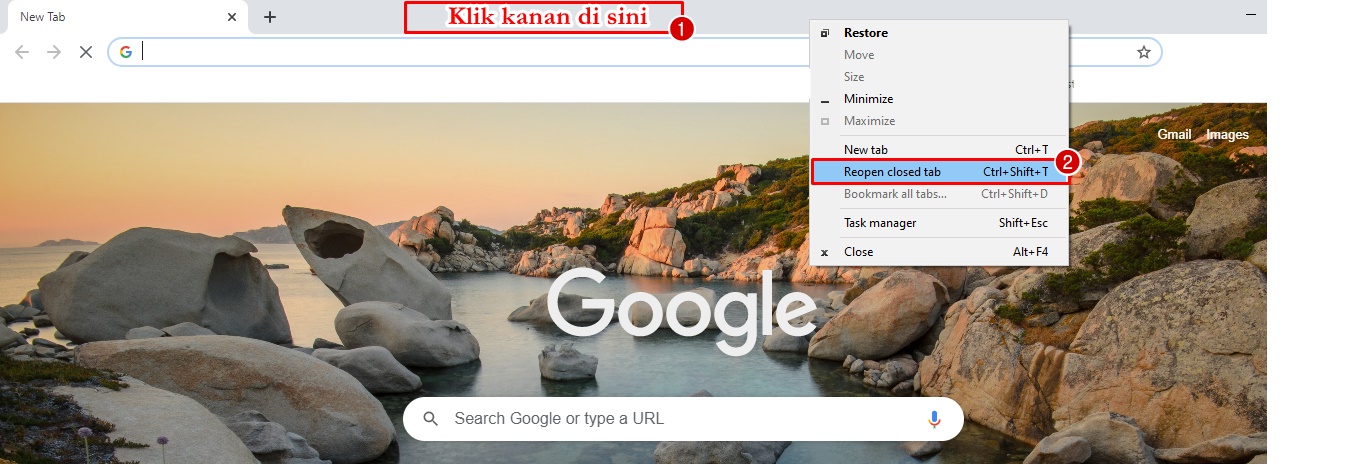Click the Google icon in address bar
1362x464 pixels.
[x=126, y=52]
